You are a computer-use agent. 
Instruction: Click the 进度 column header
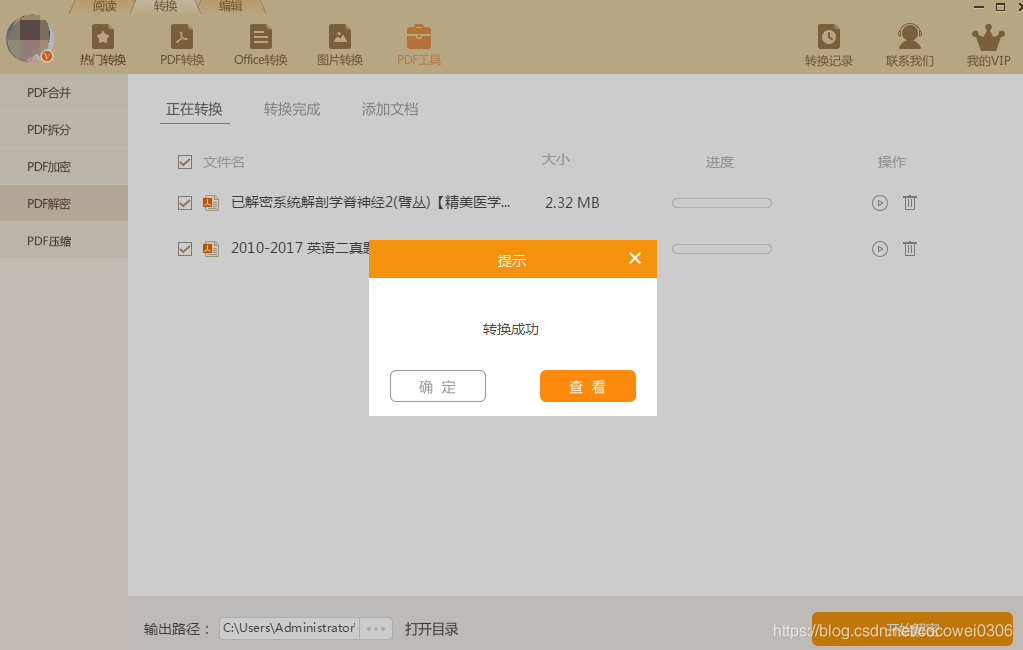(720, 162)
